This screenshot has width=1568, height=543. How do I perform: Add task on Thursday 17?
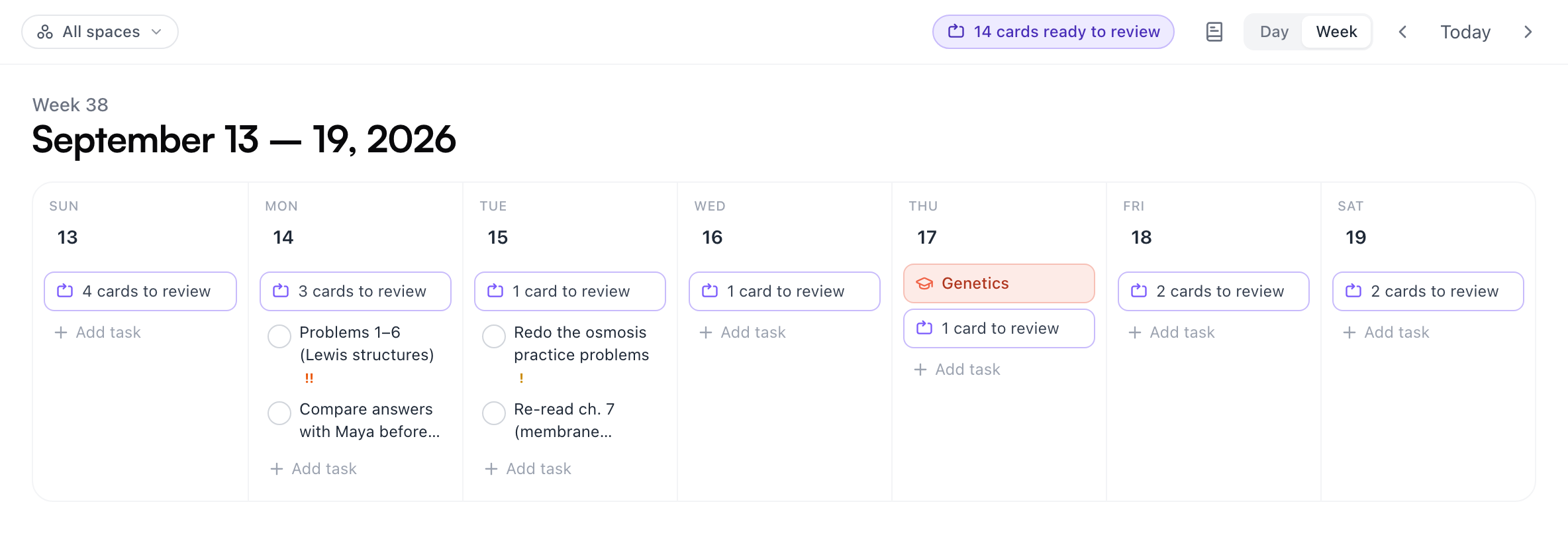click(957, 370)
